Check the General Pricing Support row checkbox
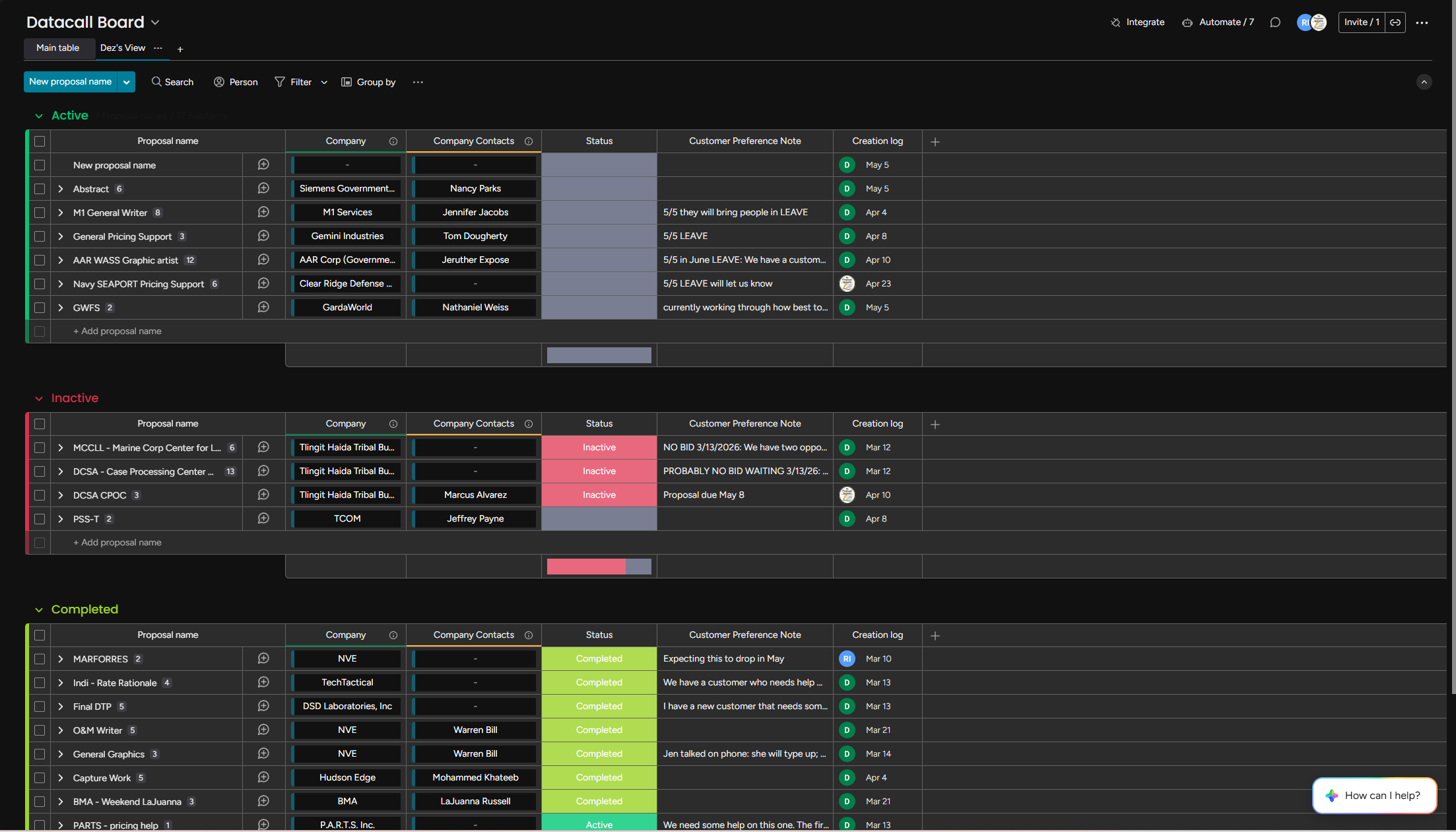Screen dimensions: 1456x832 [x=40, y=236]
